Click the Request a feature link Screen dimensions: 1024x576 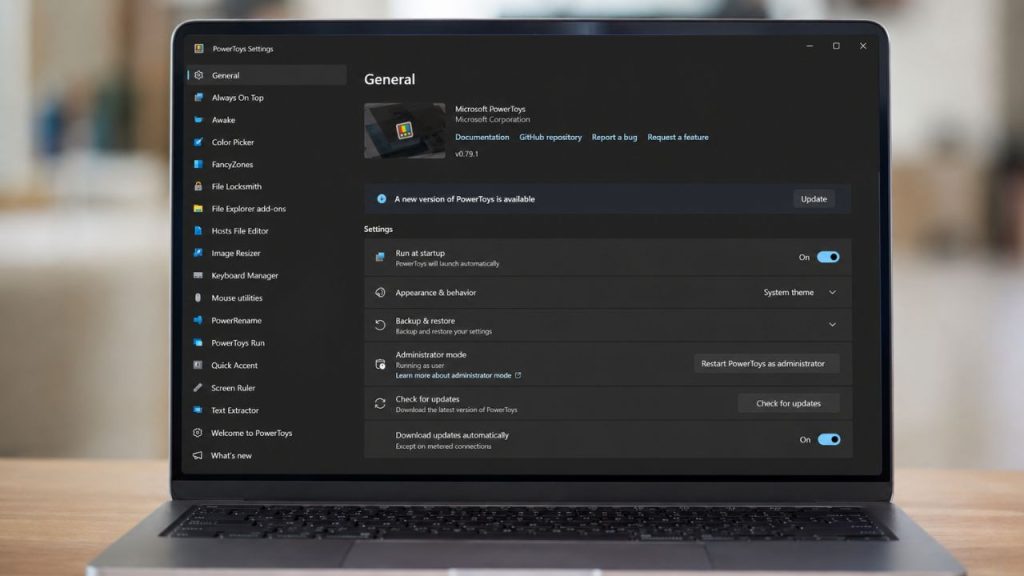(678, 137)
